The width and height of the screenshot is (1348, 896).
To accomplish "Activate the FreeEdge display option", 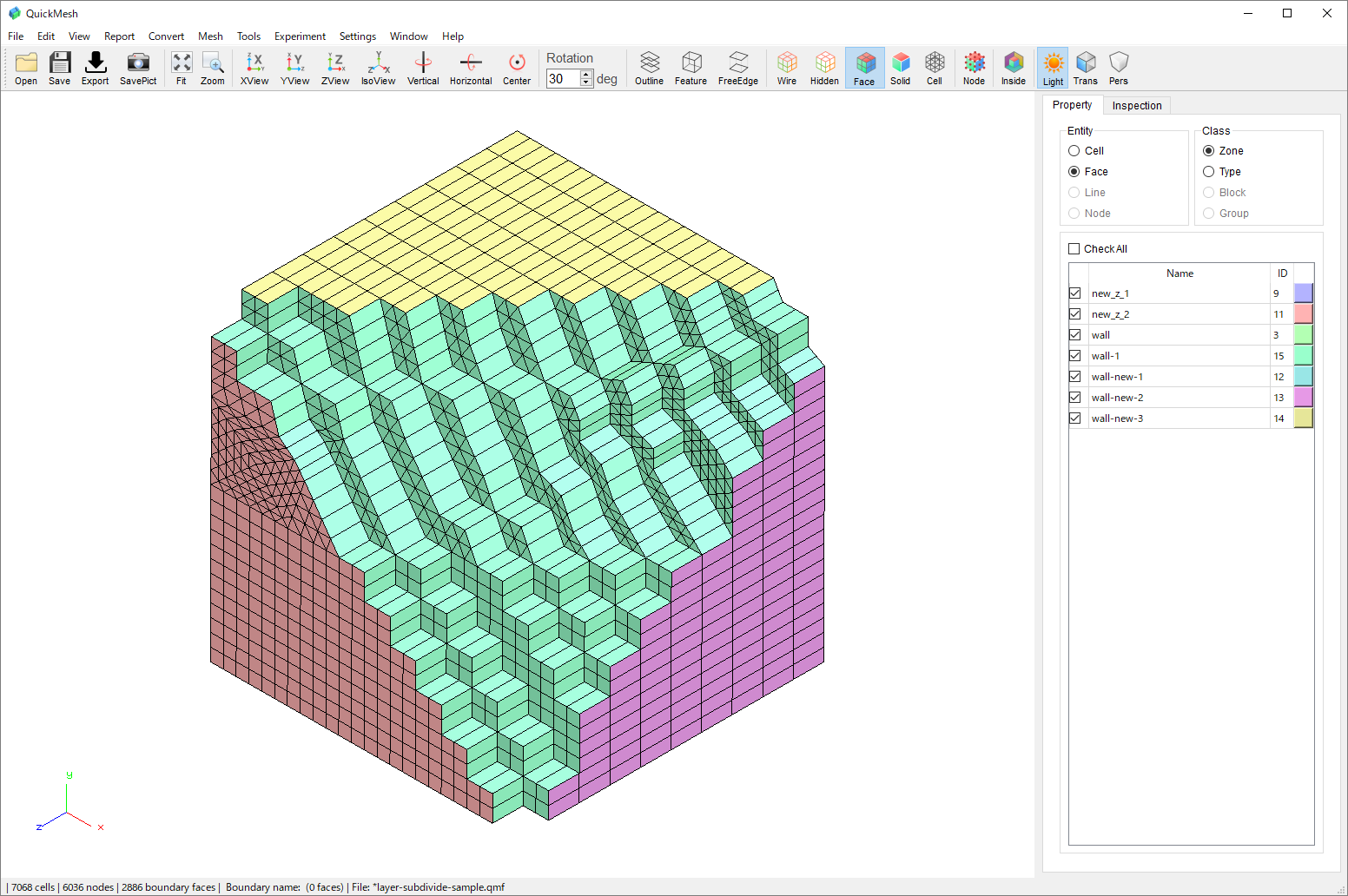I will 737,68.
